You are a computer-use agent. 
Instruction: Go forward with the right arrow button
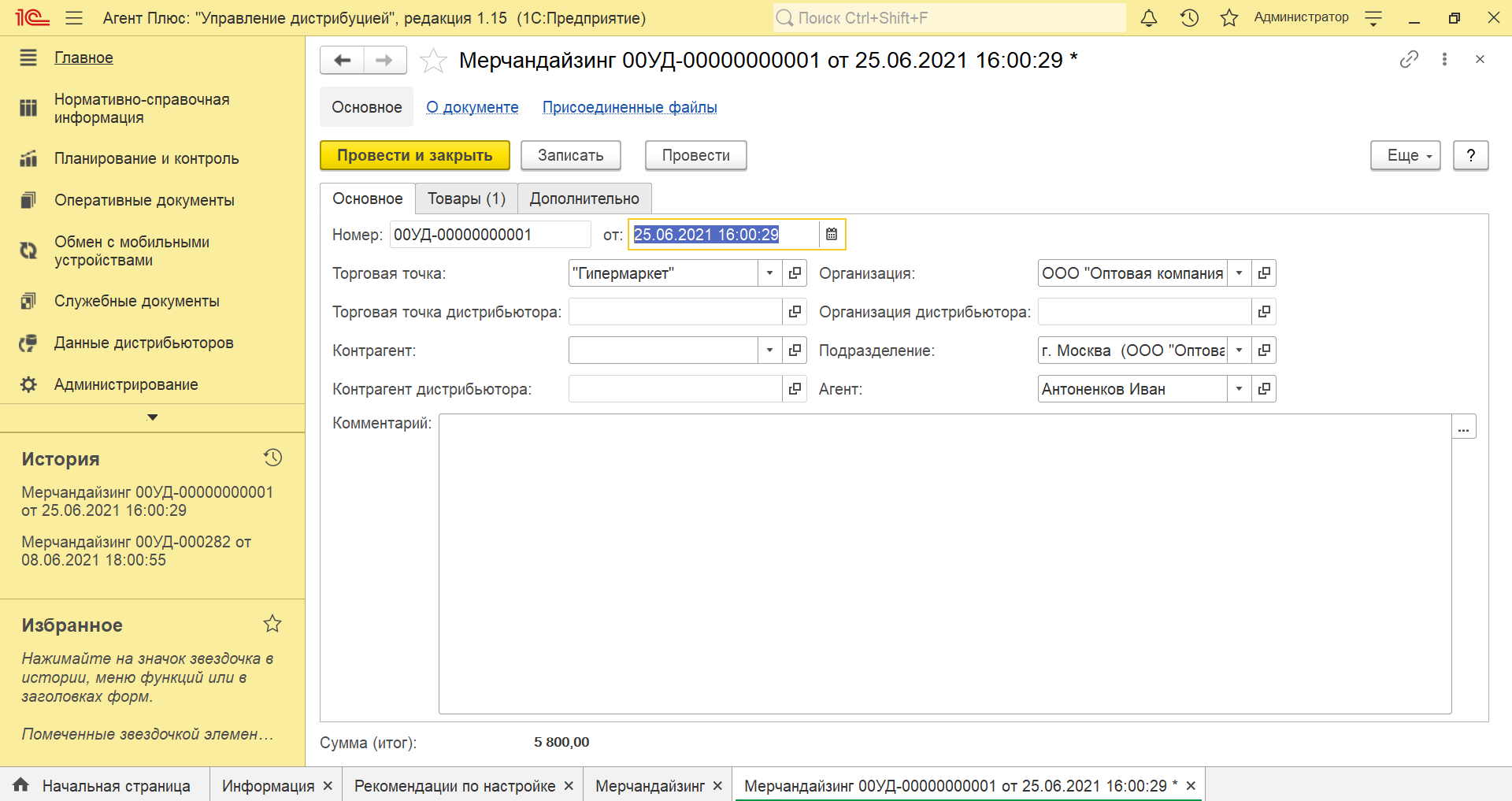pos(384,60)
